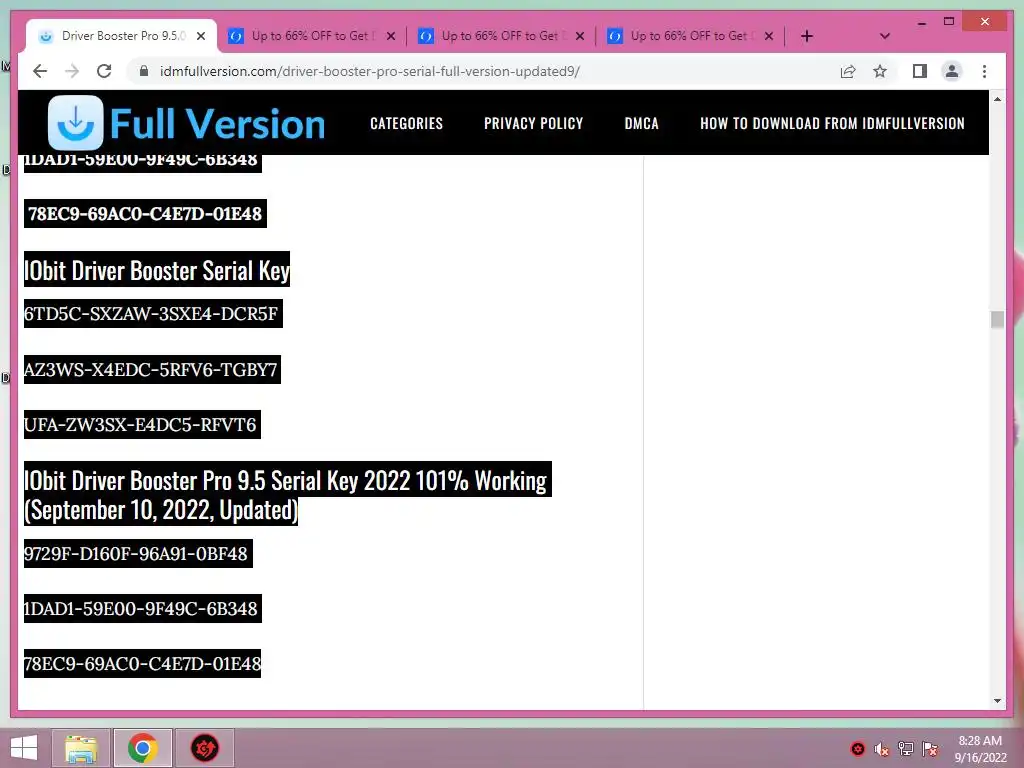
Task: Click serial key 6TD5C-SXZAW-3SXE4-DCR5F
Action: coord(153,313)
